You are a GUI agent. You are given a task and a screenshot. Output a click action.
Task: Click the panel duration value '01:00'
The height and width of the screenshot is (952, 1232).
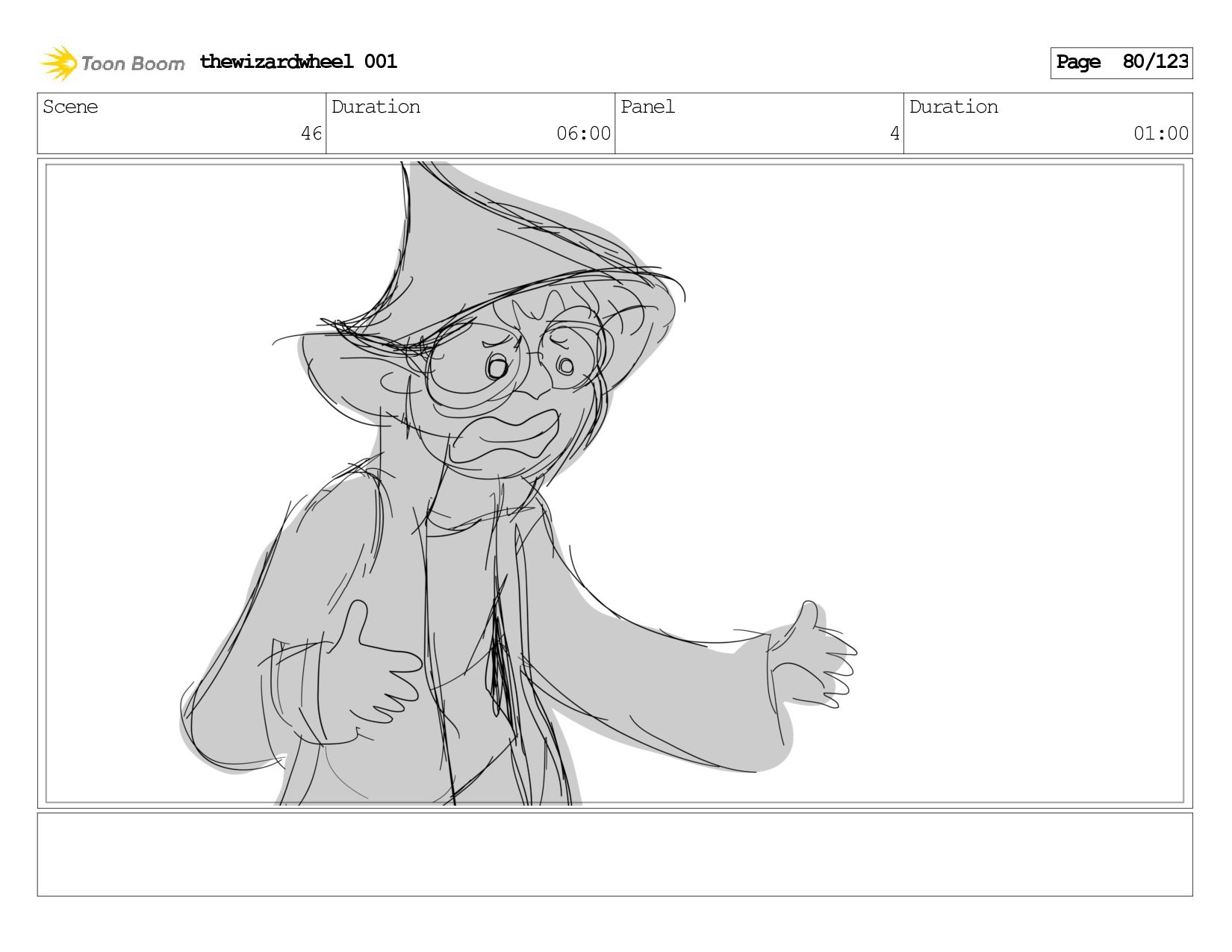click(x=1161, y=134)
